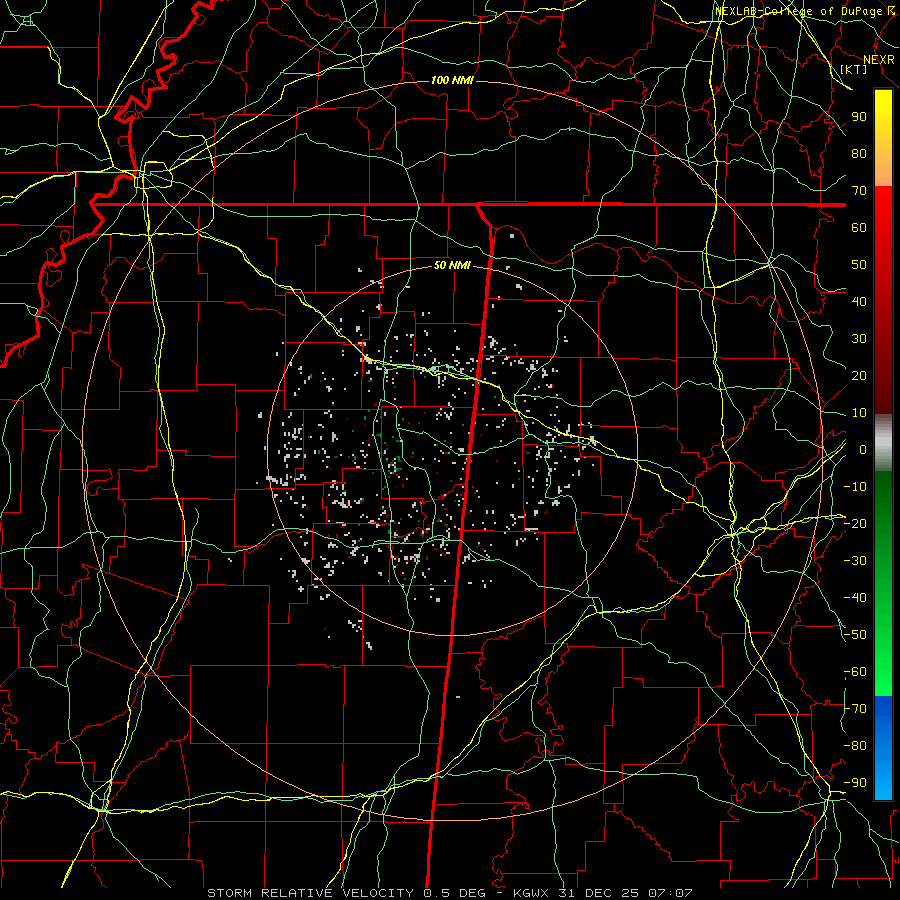Click the 0 scale value
Viewport: 900px width, 900px height.
click(863, 449)
